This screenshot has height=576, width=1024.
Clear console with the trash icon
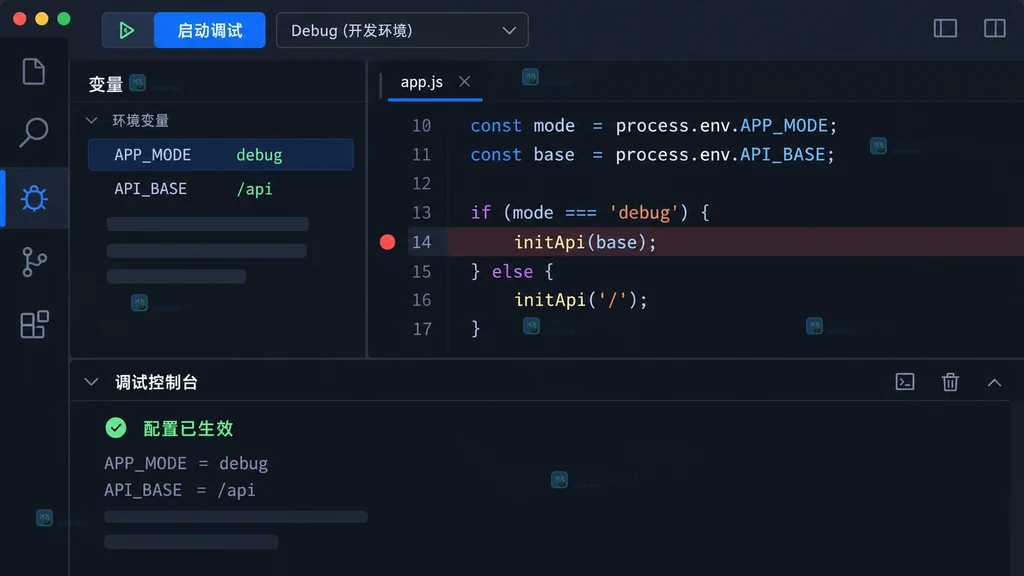point(950,382)
